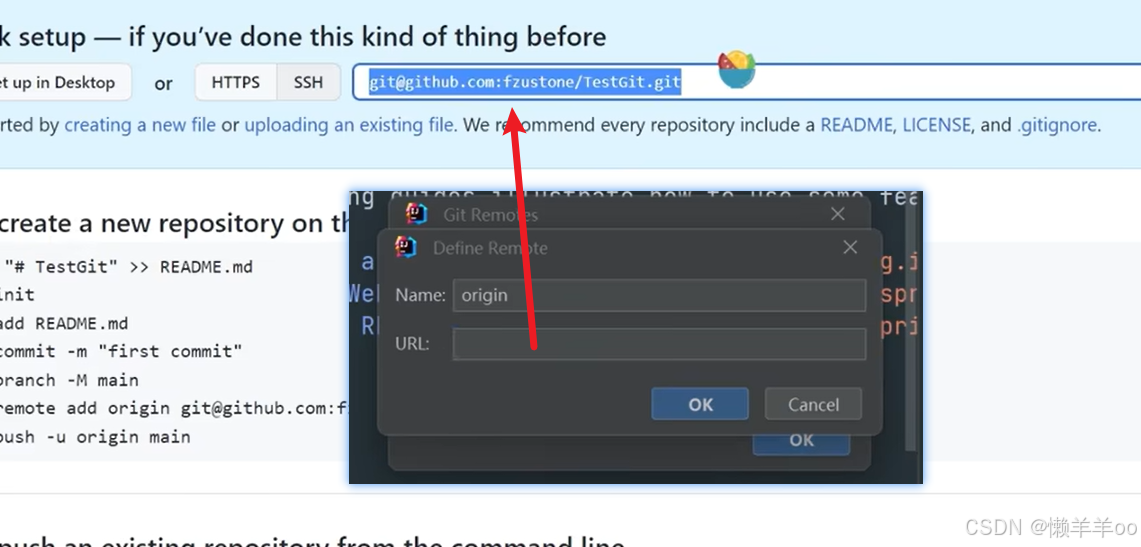This screenshot has width=1141, height=547.
Task: Open the README link
Action: click(x=856, y=125)
